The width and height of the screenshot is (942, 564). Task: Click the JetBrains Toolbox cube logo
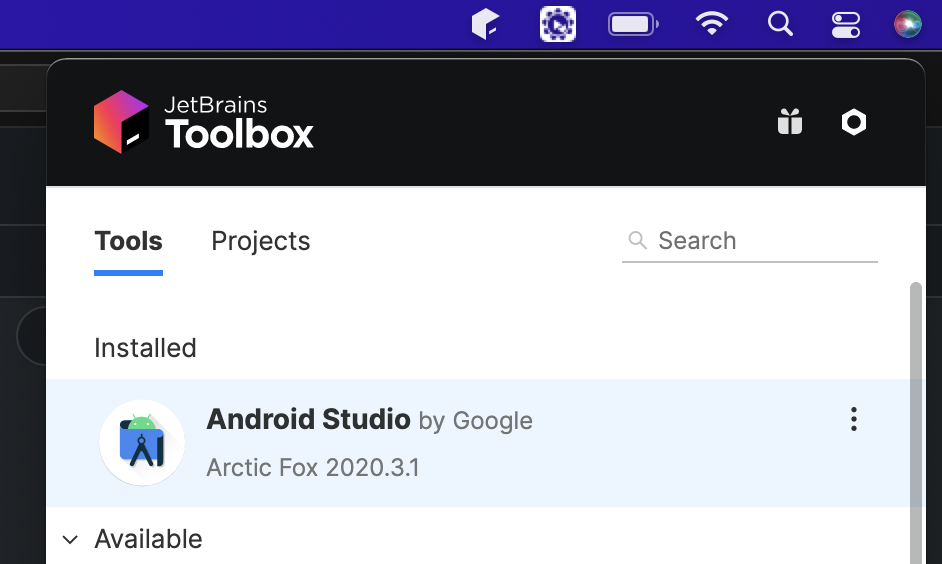(121, 122)
